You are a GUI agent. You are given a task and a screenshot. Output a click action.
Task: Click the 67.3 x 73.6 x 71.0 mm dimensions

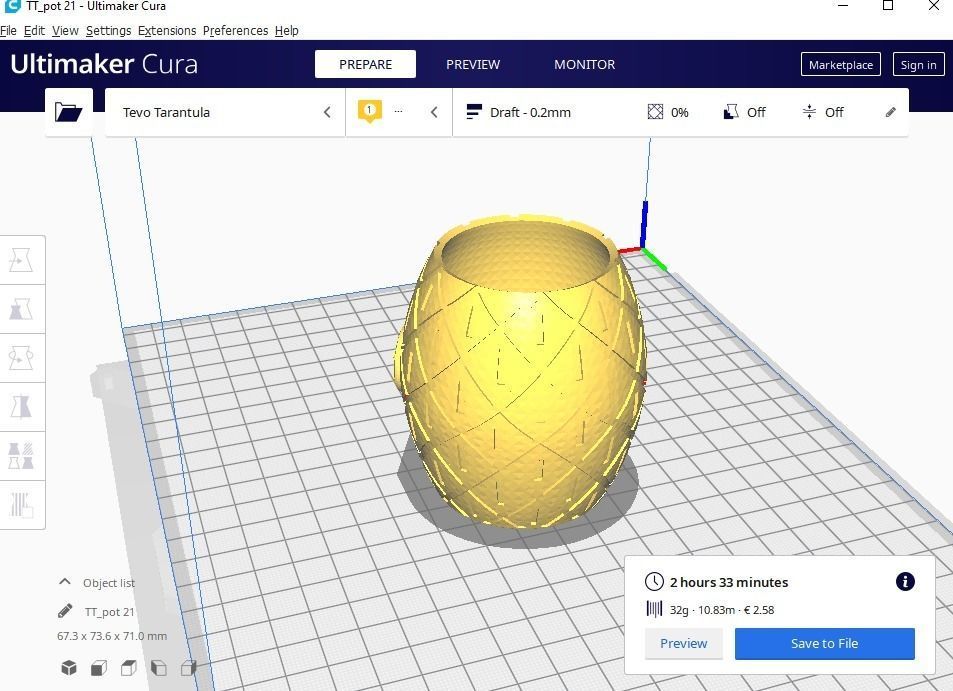(112, 636)
